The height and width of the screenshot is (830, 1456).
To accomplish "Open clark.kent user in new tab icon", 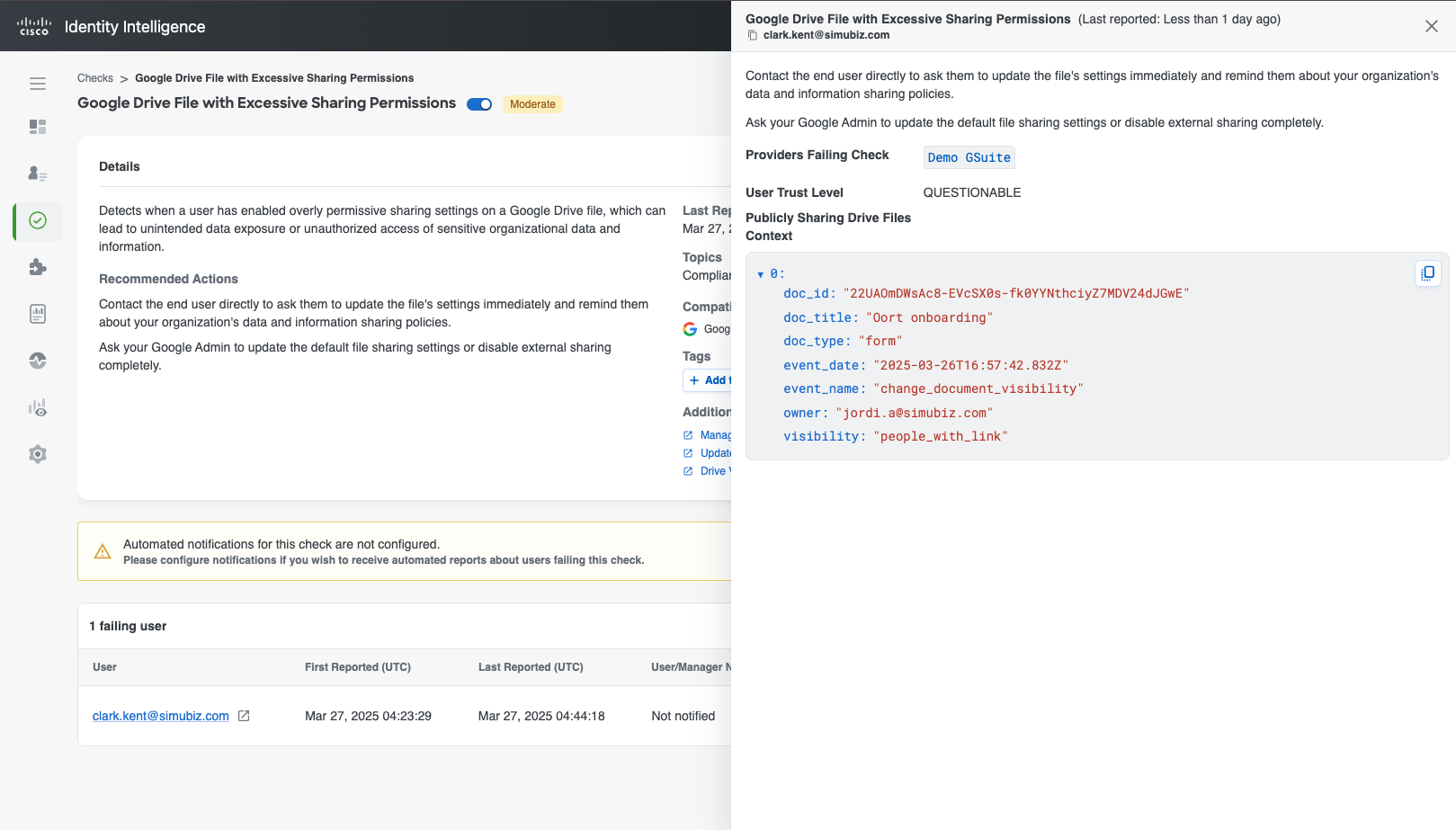I will 244,716.
